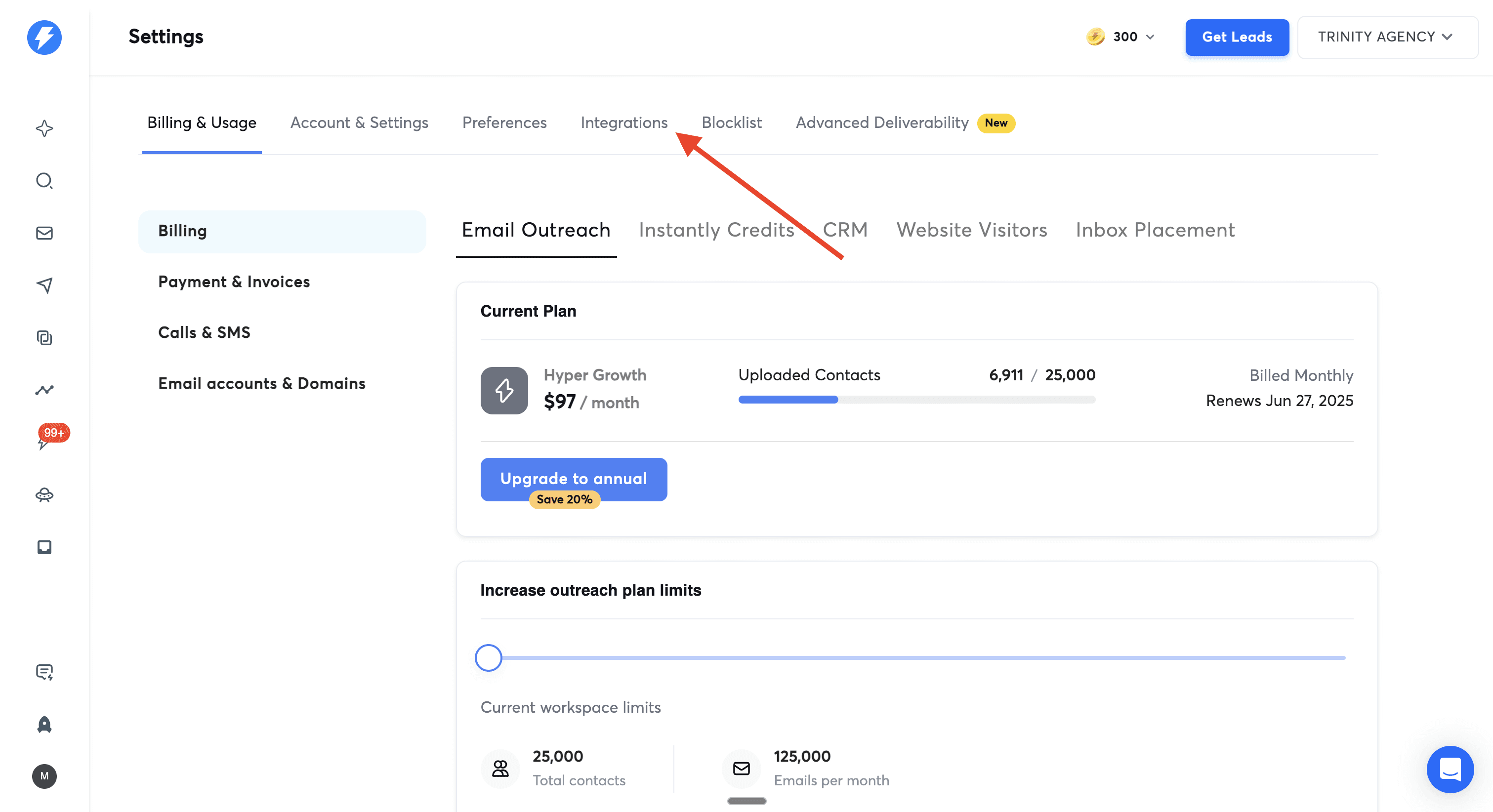Open campaigns paper-plane sidebar icon
This screenshot has width=1493, height=812.
(x=44, y=285)
